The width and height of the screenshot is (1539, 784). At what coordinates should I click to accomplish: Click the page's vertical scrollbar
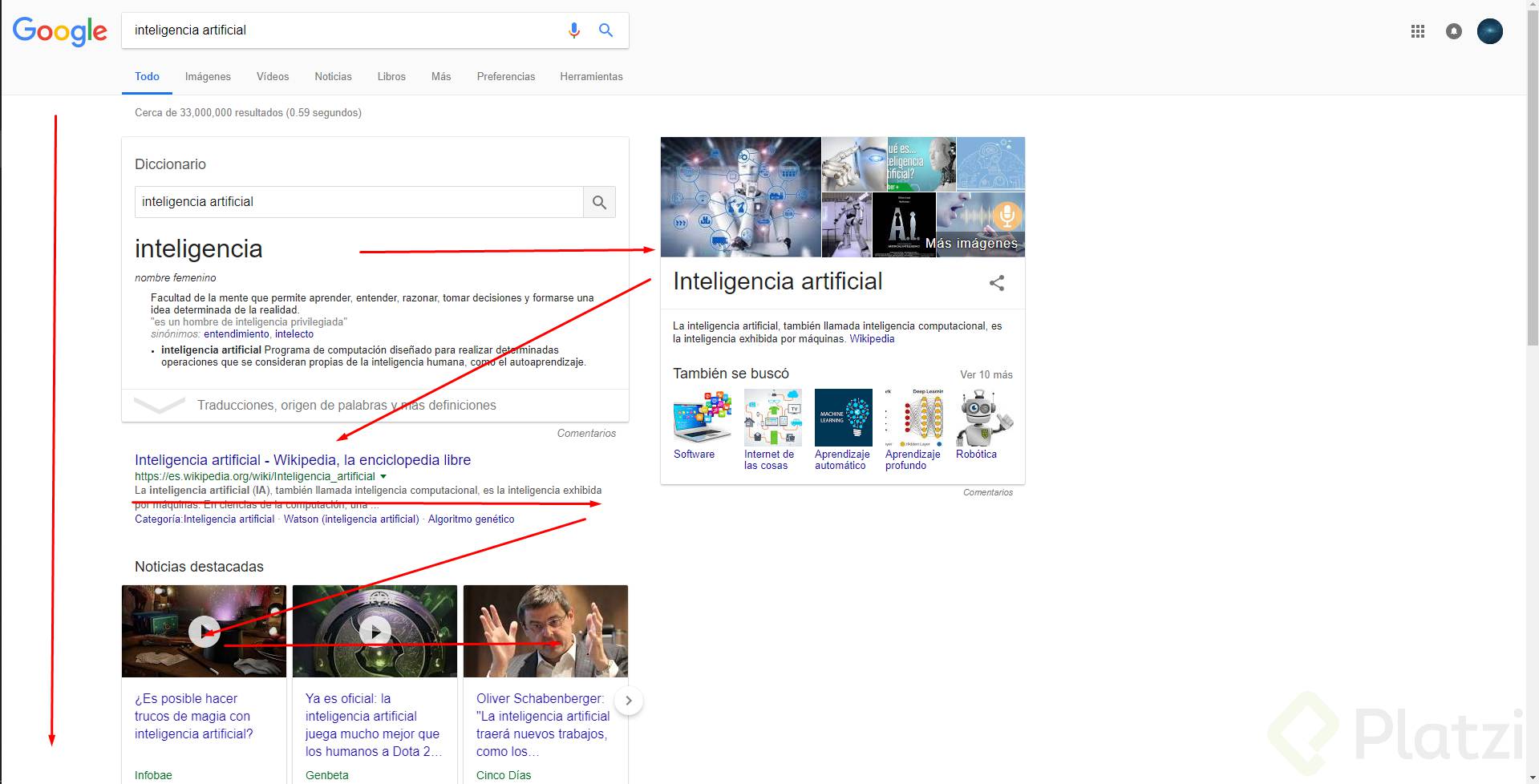[1533, 176]
